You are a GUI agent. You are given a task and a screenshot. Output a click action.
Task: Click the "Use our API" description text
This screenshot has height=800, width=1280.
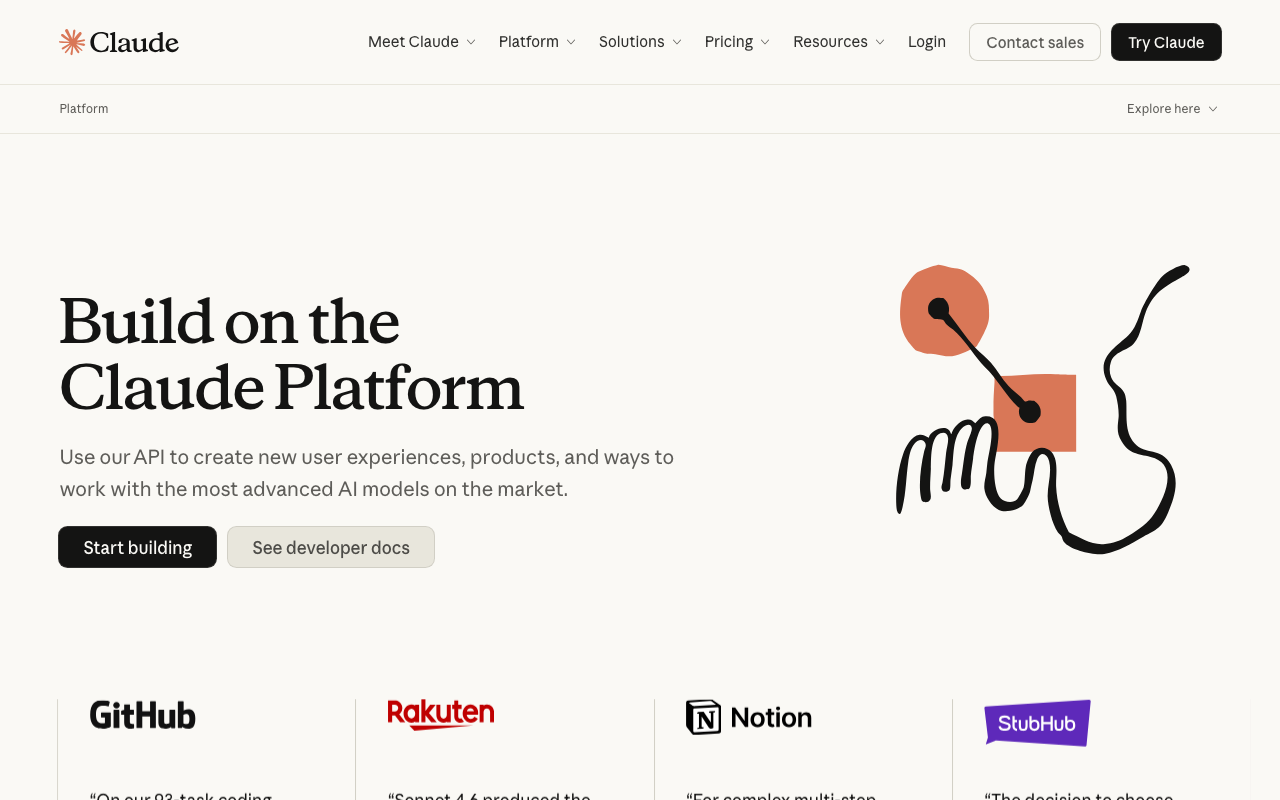pyautogui.click(x=367, y=473)
